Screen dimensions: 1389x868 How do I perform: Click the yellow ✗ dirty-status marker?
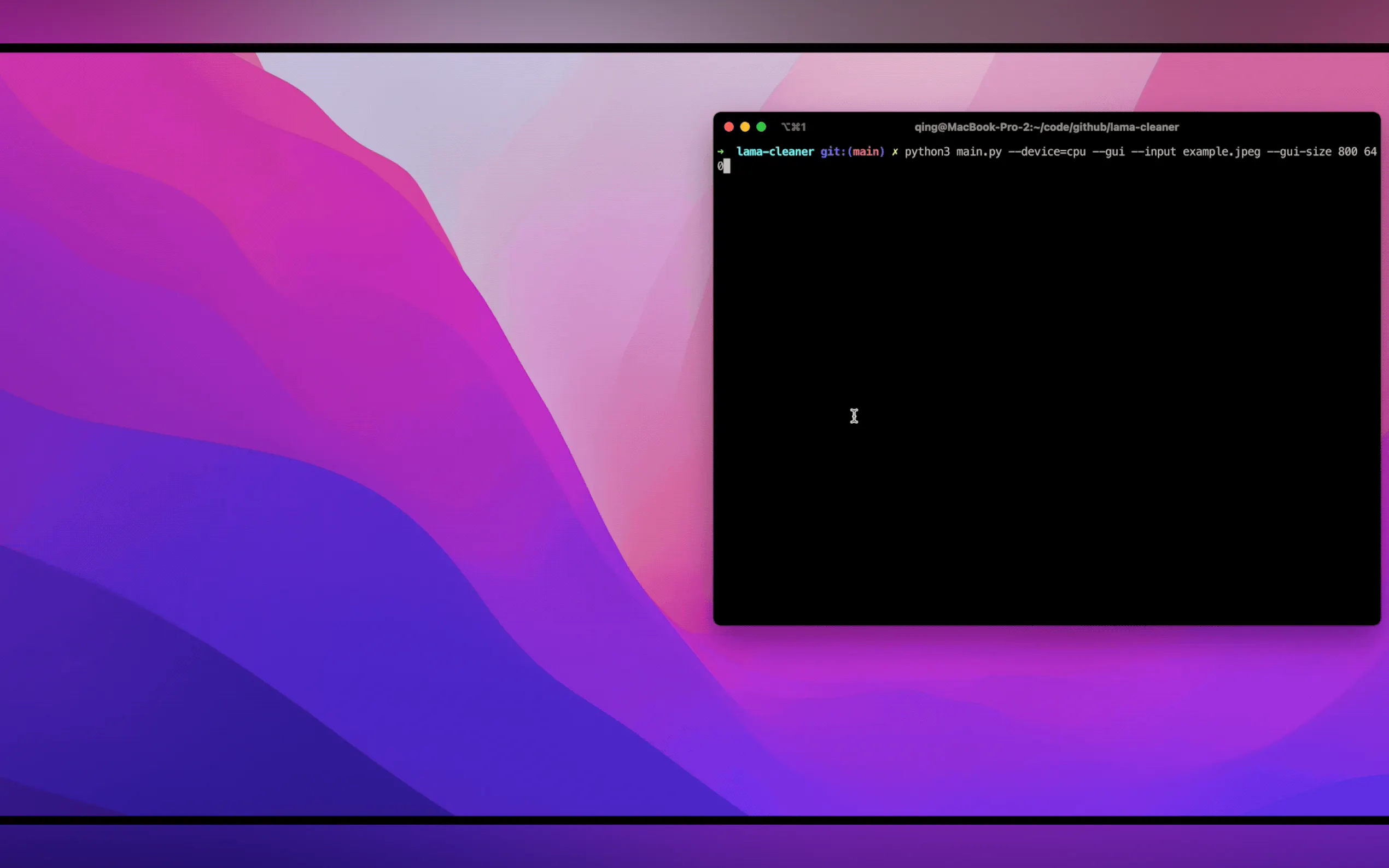coord(895,151)
